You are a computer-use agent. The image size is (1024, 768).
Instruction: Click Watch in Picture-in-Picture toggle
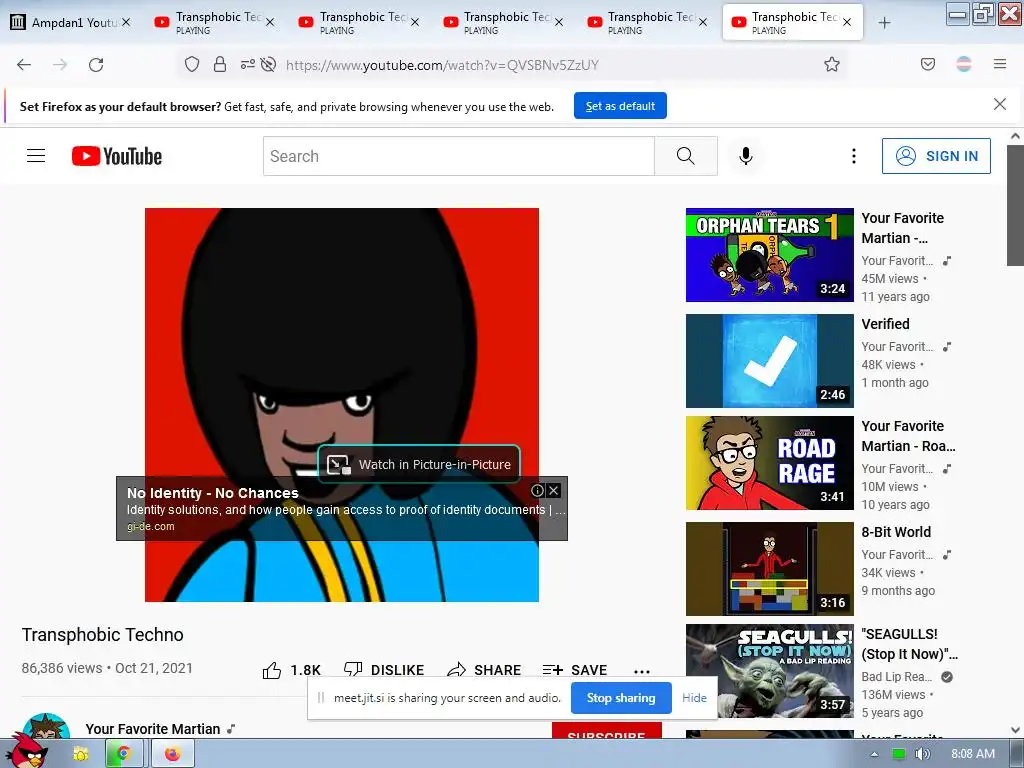coord(419,464)
